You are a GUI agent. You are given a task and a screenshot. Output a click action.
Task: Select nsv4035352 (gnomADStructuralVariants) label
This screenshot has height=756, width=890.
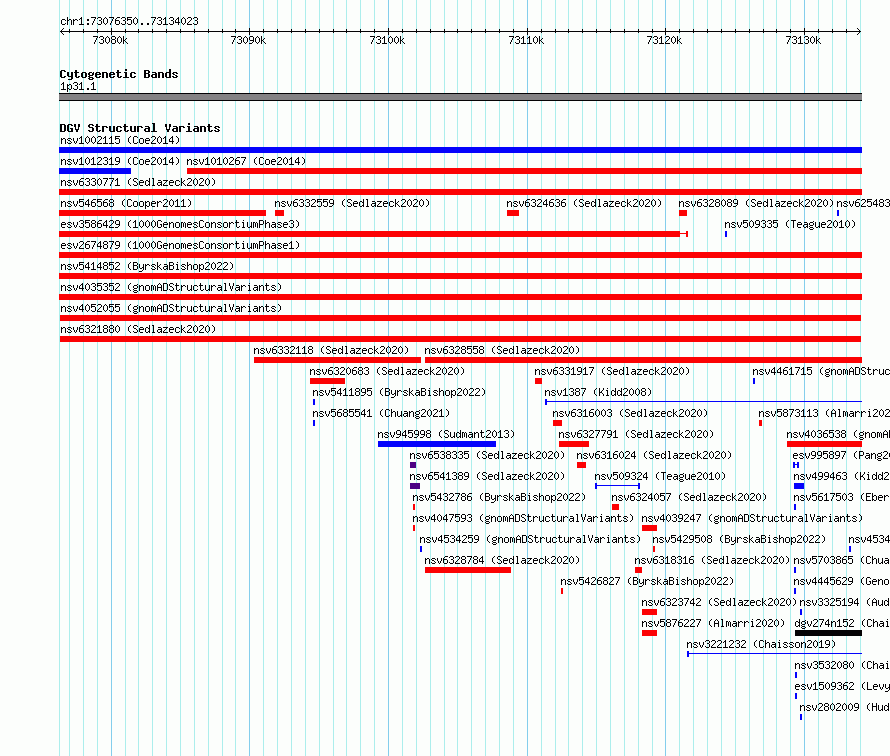tap(171, 287)
